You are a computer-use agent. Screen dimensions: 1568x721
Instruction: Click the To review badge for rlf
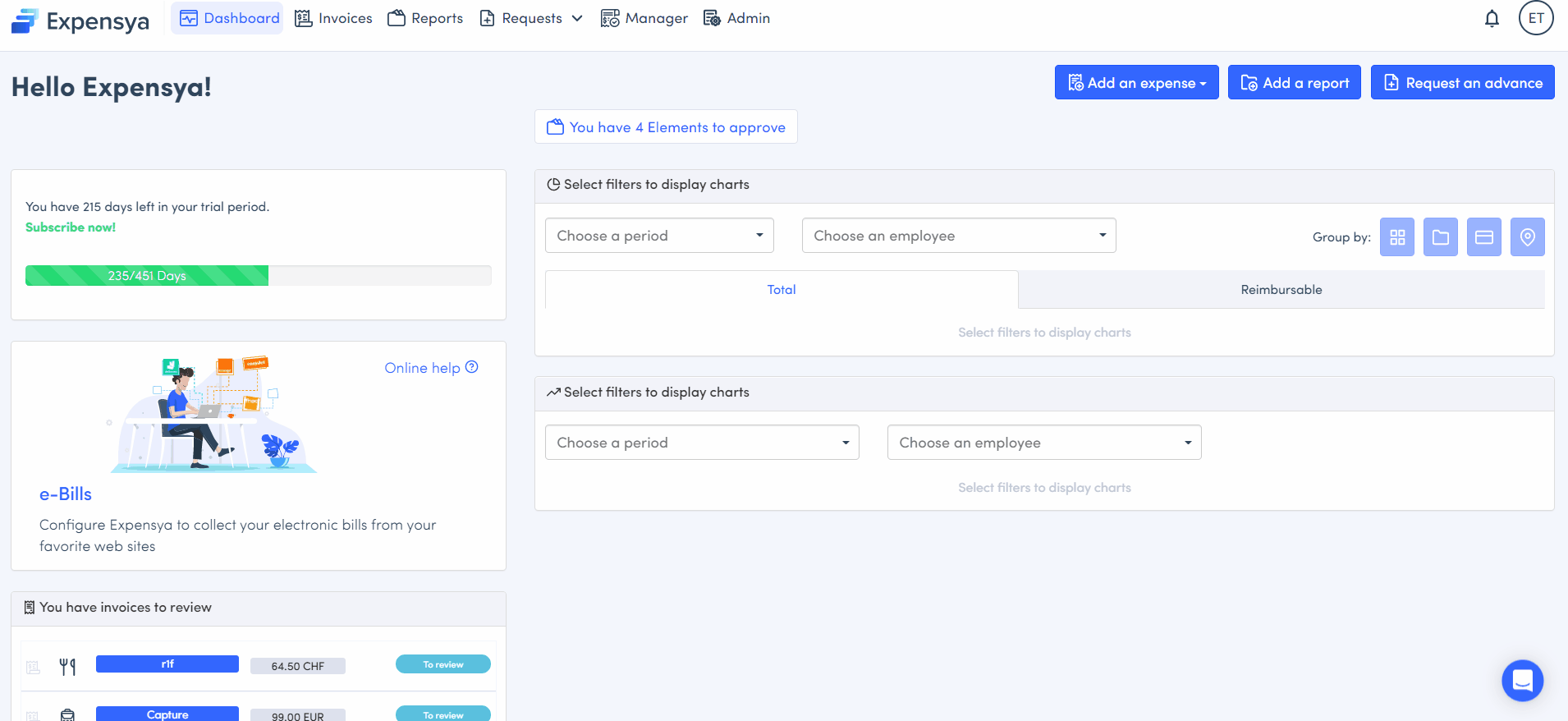tap(442, 664)
